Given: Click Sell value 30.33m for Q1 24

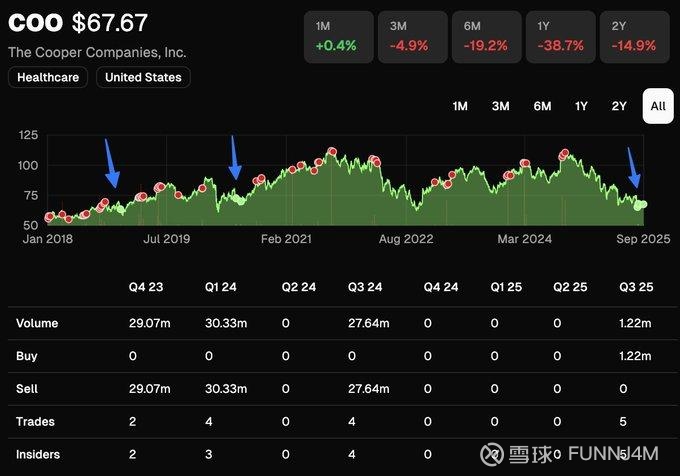Looking at the screenshot, I should tap(226, 389).
